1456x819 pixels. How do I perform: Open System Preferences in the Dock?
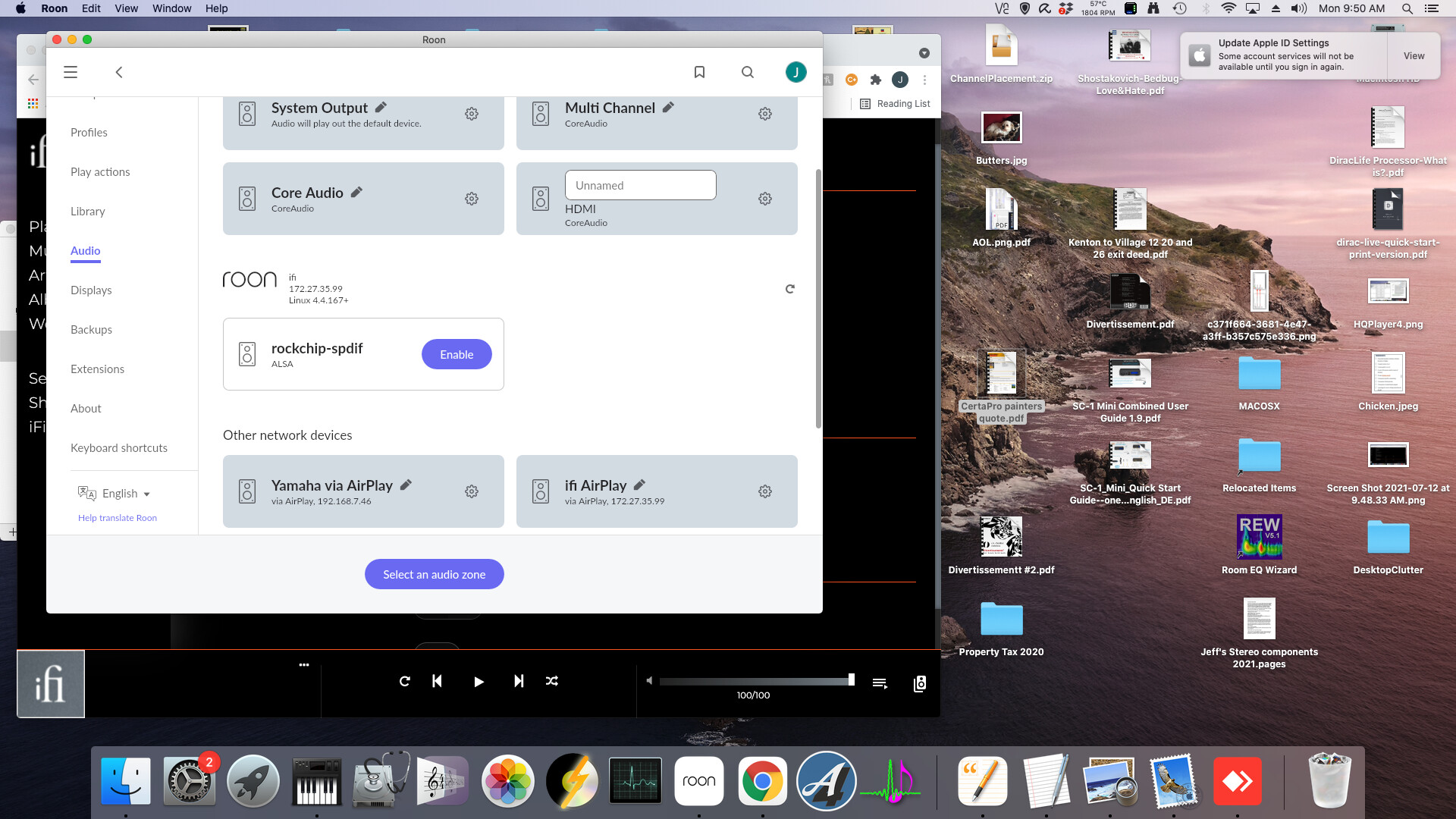coord(189,781)
